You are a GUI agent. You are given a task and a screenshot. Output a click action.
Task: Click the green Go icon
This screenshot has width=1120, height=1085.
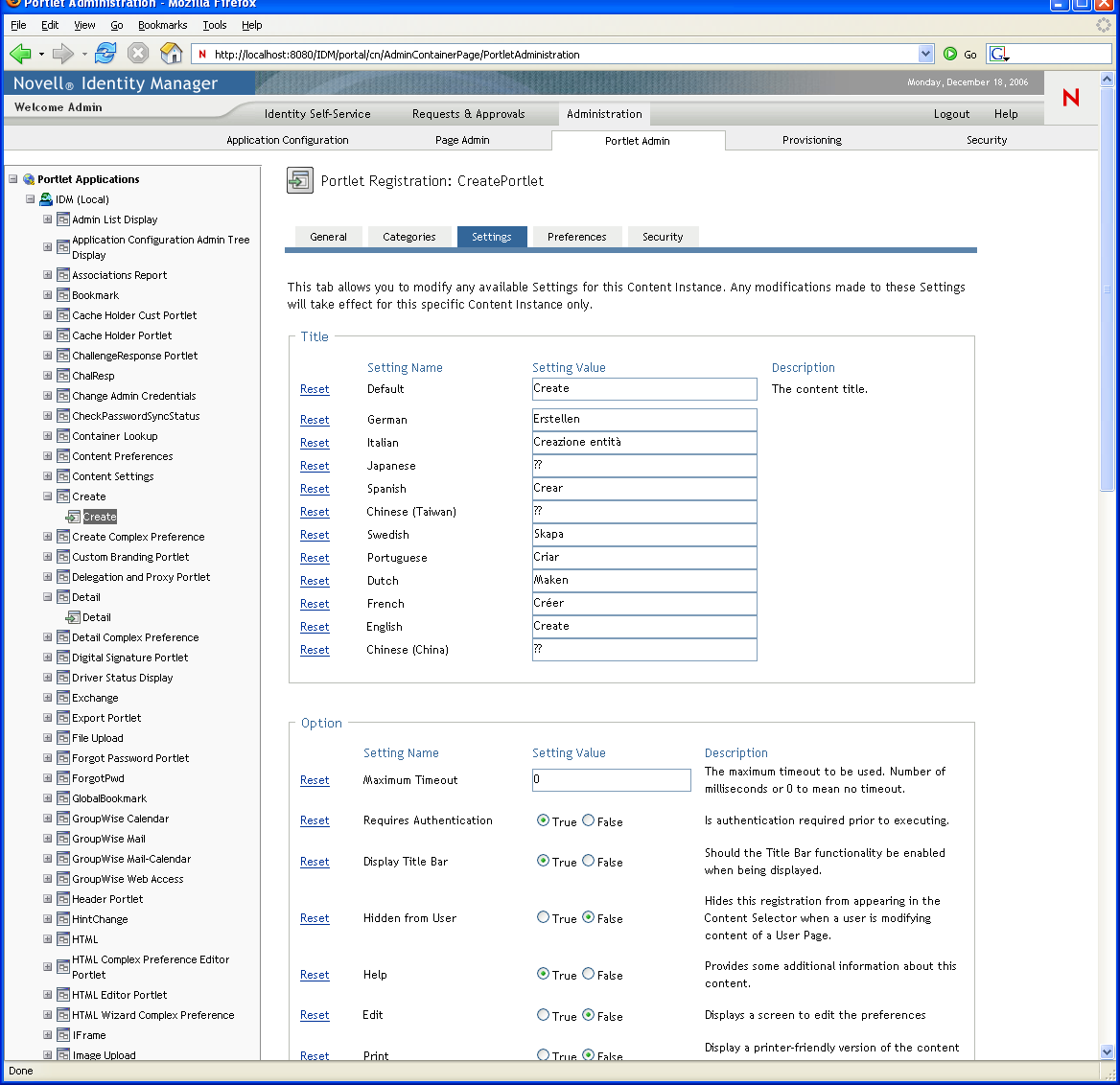pyautogui.click(x=950, y=54)
